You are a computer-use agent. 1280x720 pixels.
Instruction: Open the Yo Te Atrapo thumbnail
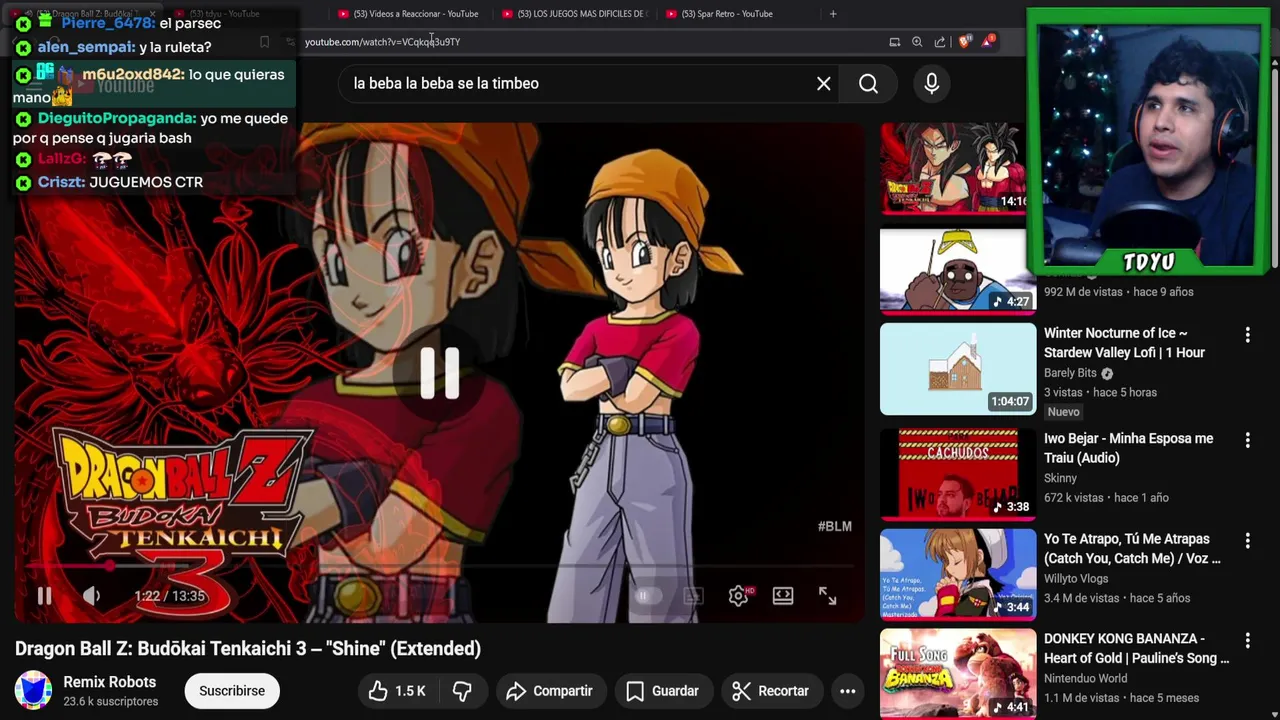click(x=958, y=574)
